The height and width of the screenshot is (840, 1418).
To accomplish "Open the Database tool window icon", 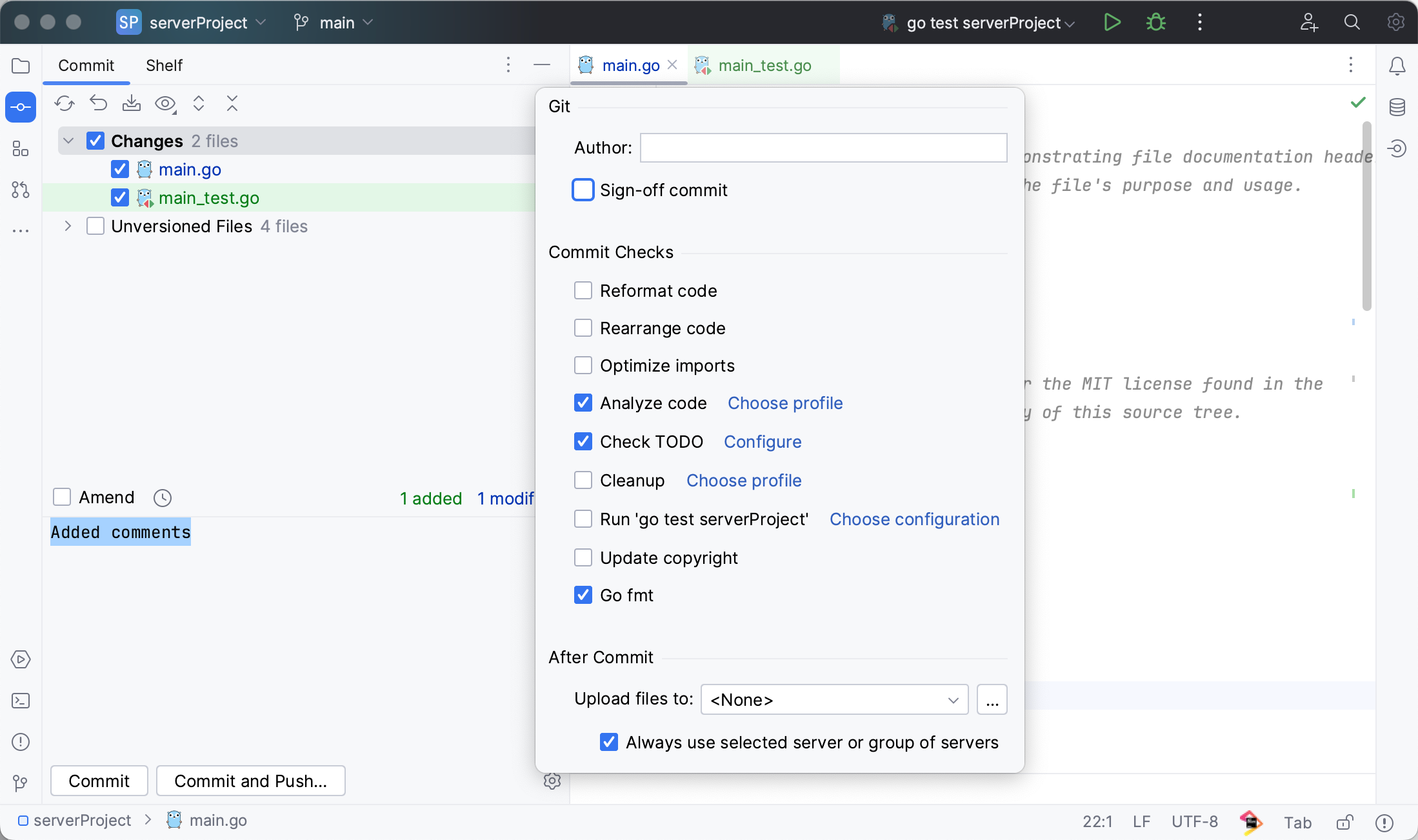I will point(1397,106).
